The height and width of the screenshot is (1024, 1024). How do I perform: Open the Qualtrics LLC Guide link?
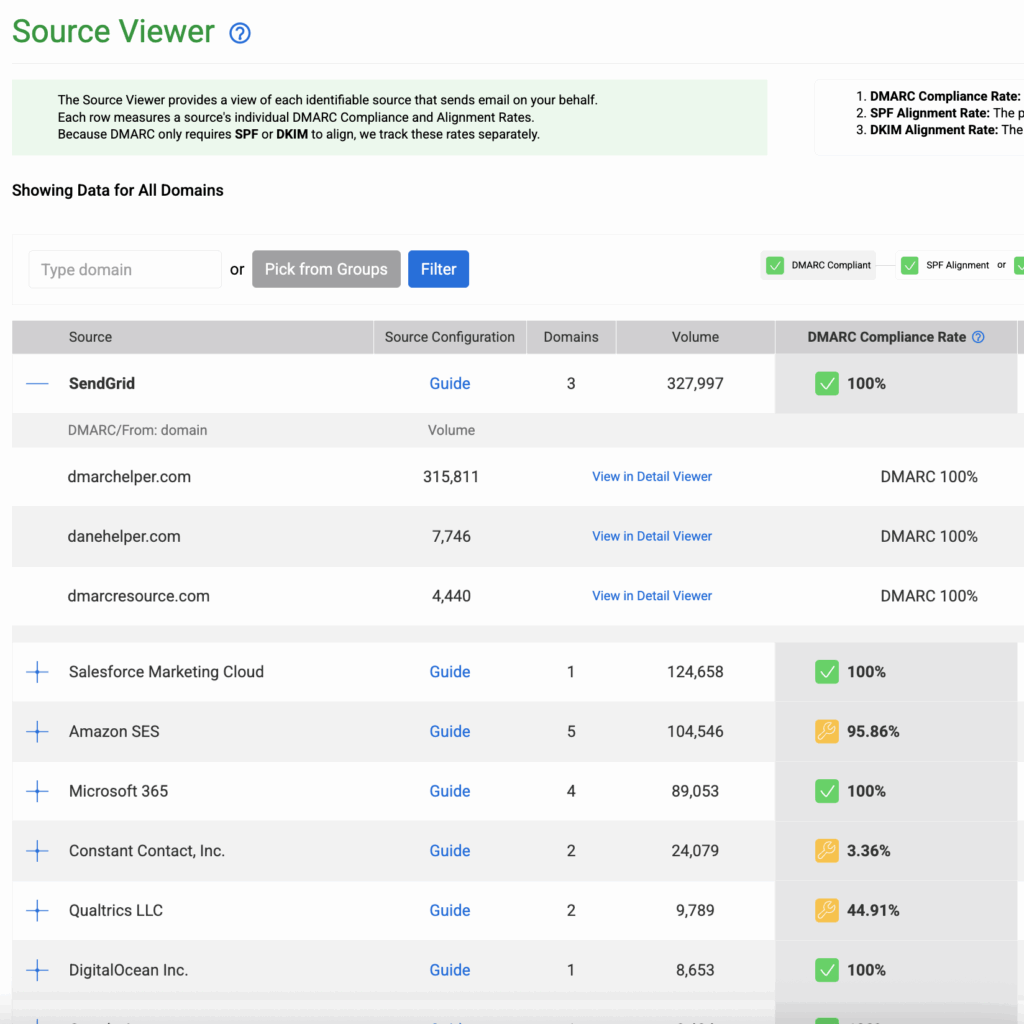click(x=449, y=910)
